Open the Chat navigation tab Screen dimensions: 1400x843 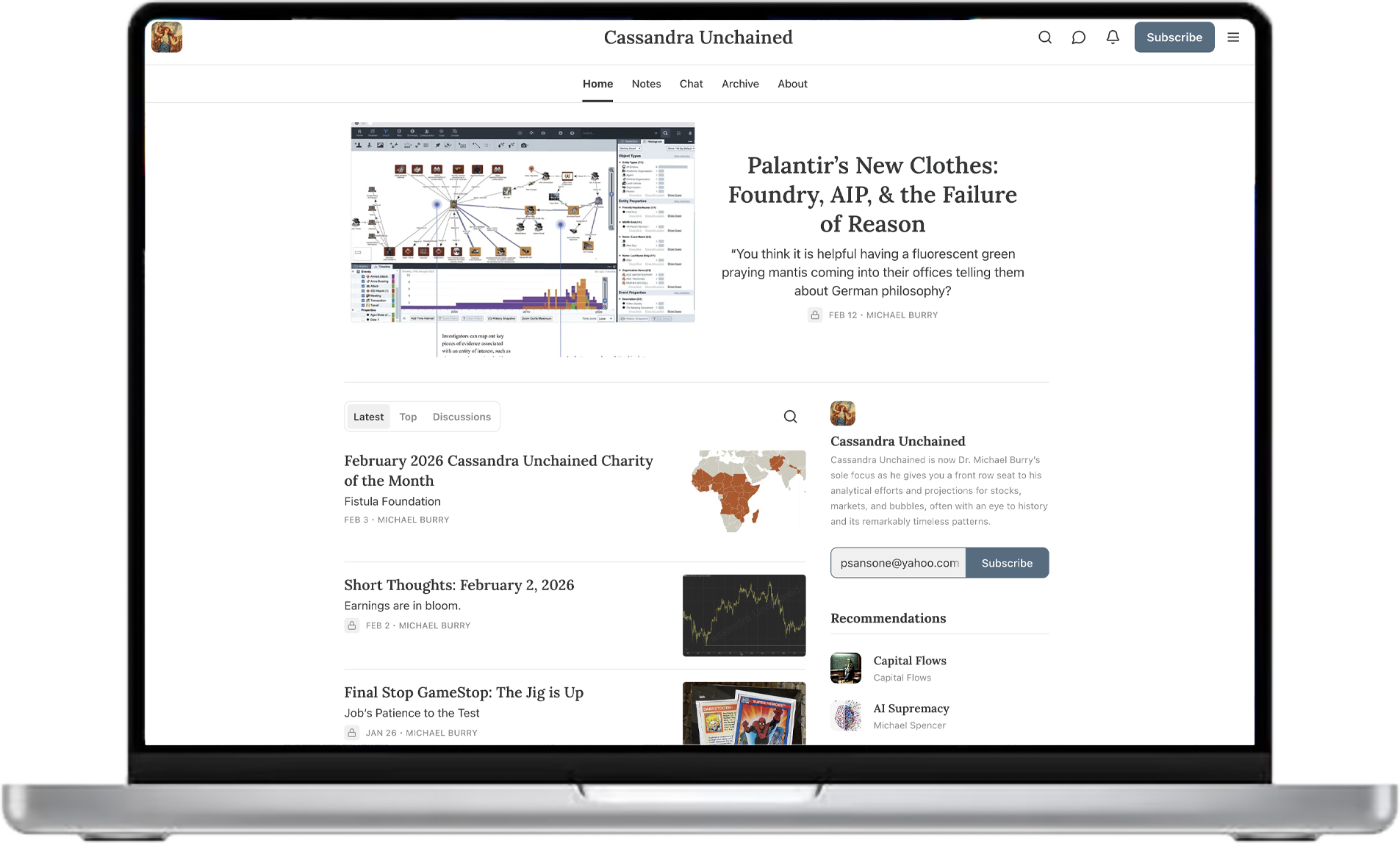(691, 84)
